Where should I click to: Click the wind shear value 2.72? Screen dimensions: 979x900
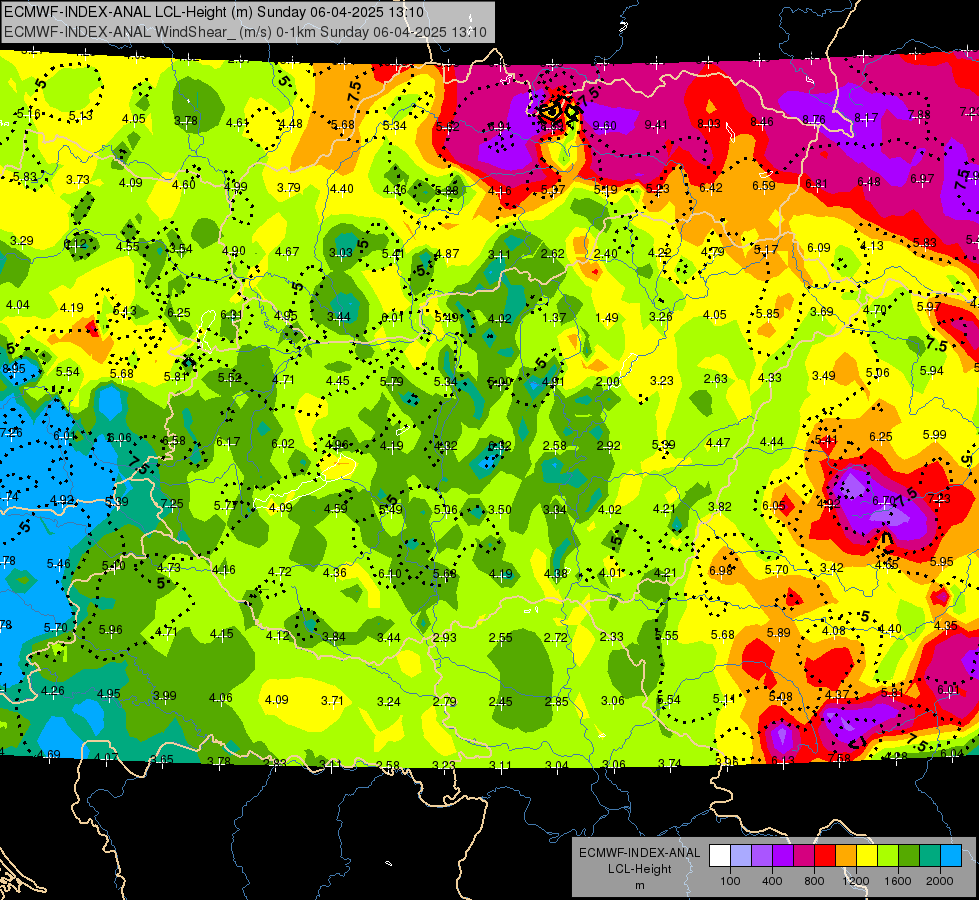556,638
